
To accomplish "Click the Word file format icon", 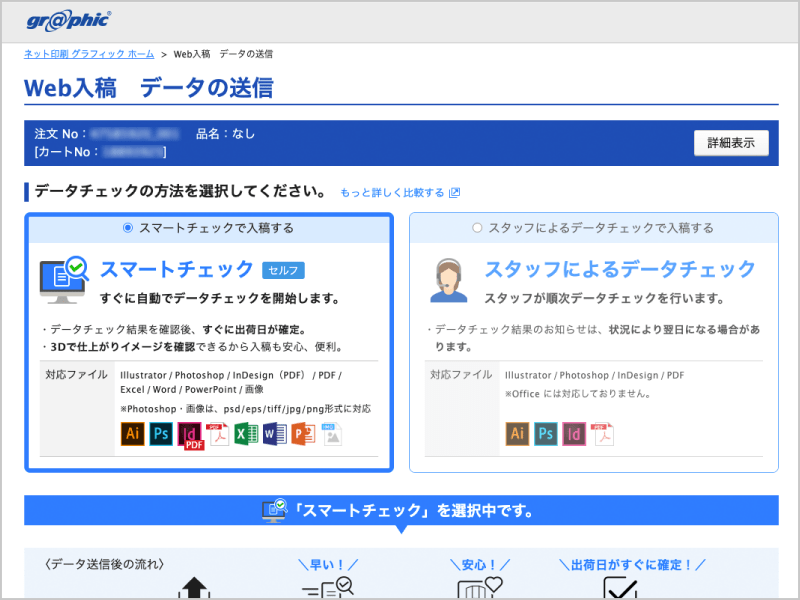I will (x=273, y=434).
